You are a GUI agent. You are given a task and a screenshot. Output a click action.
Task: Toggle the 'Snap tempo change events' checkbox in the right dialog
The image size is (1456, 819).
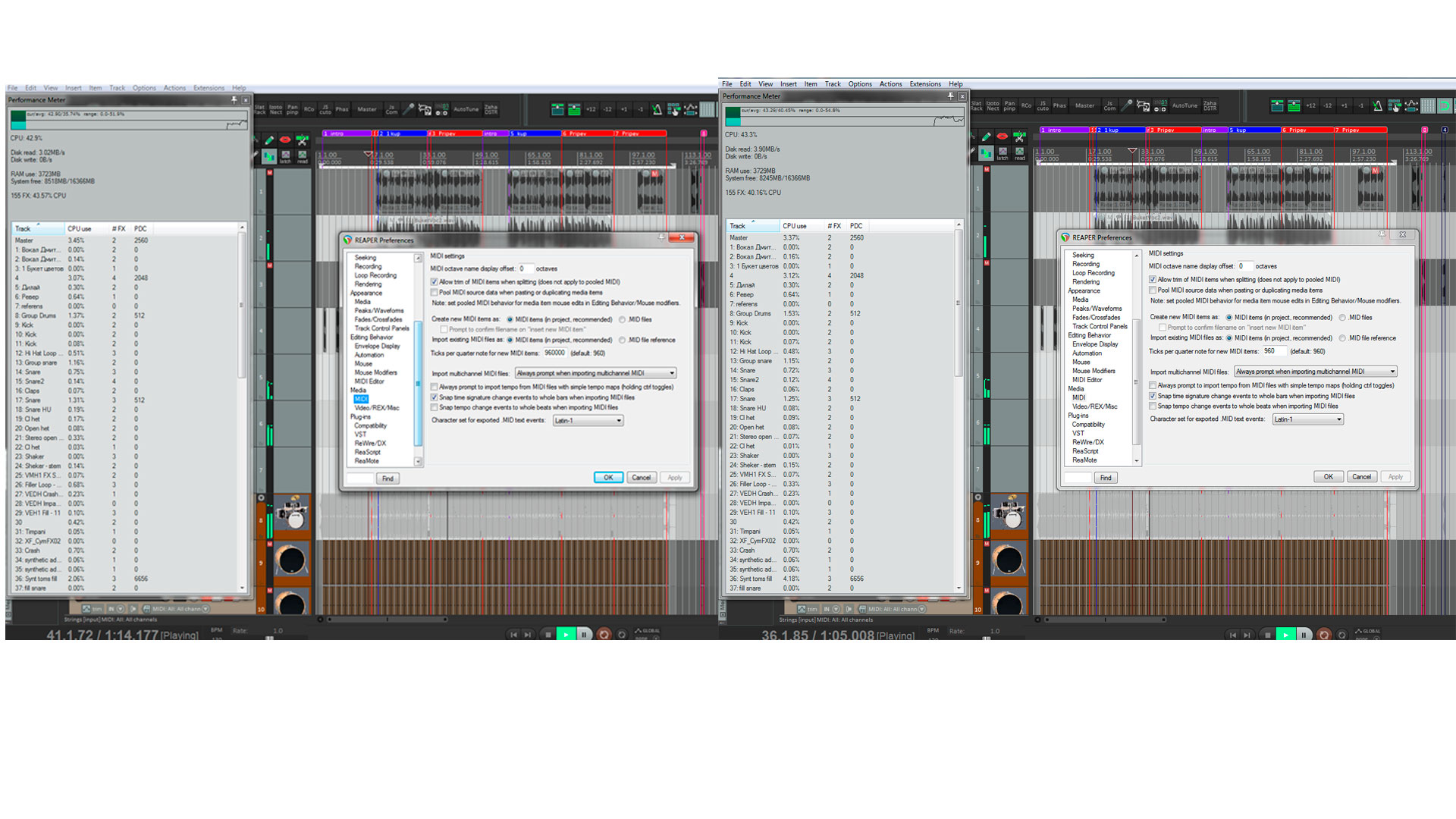[1153, 406]
